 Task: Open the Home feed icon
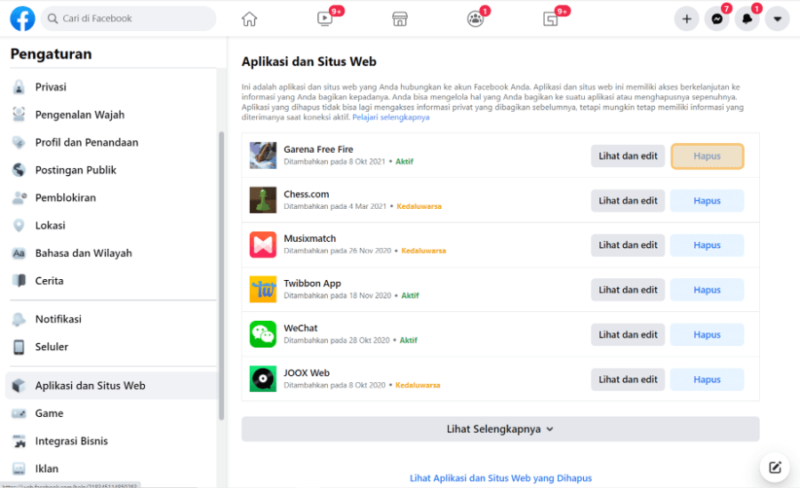click(249, 19)
